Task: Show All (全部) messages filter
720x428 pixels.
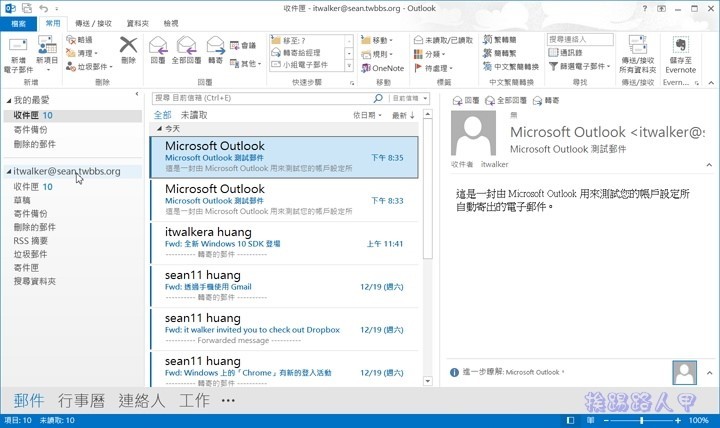Action: tap(163, 115)
